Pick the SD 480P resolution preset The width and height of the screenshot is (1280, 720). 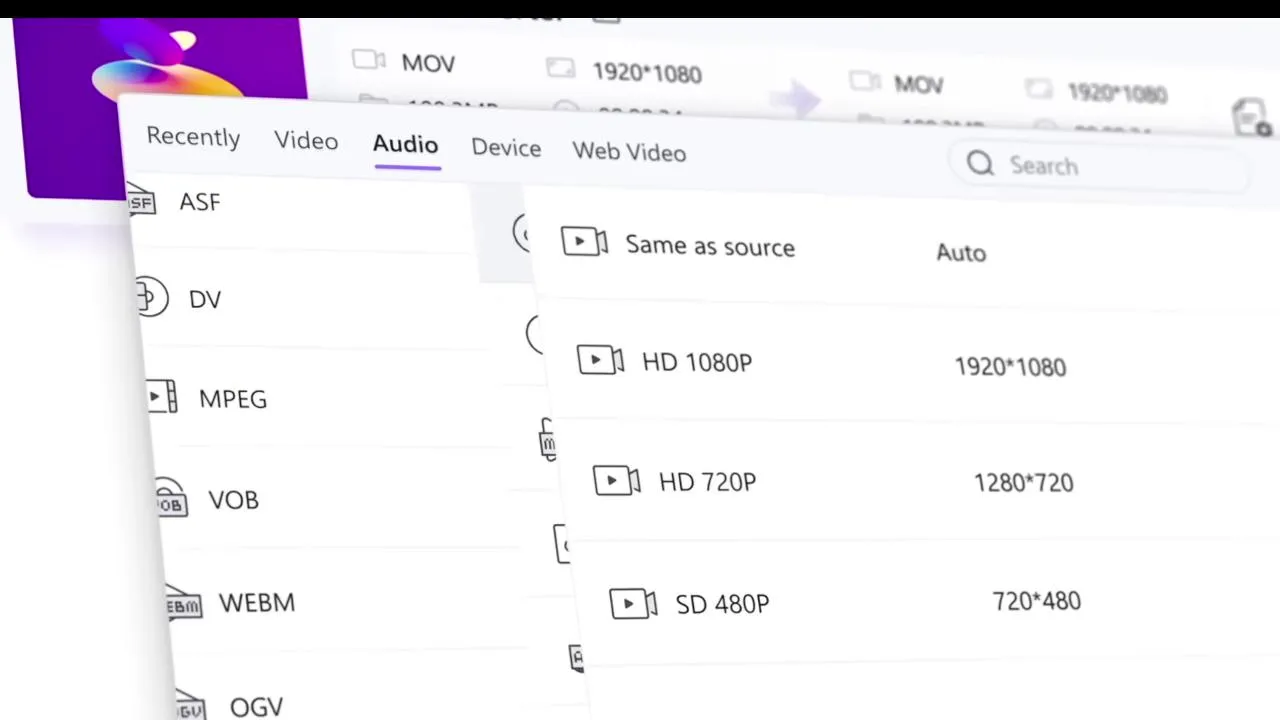(722, 604)
